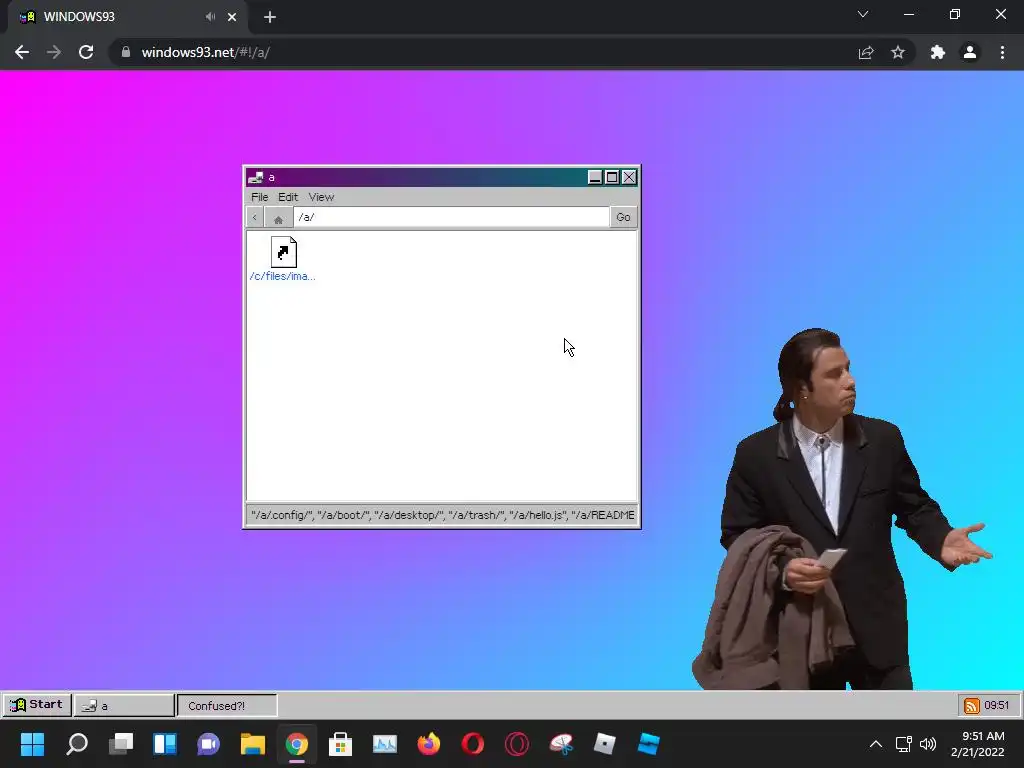Click the site lock icon
Screen dimensions: 1024x768
point(126,52)
